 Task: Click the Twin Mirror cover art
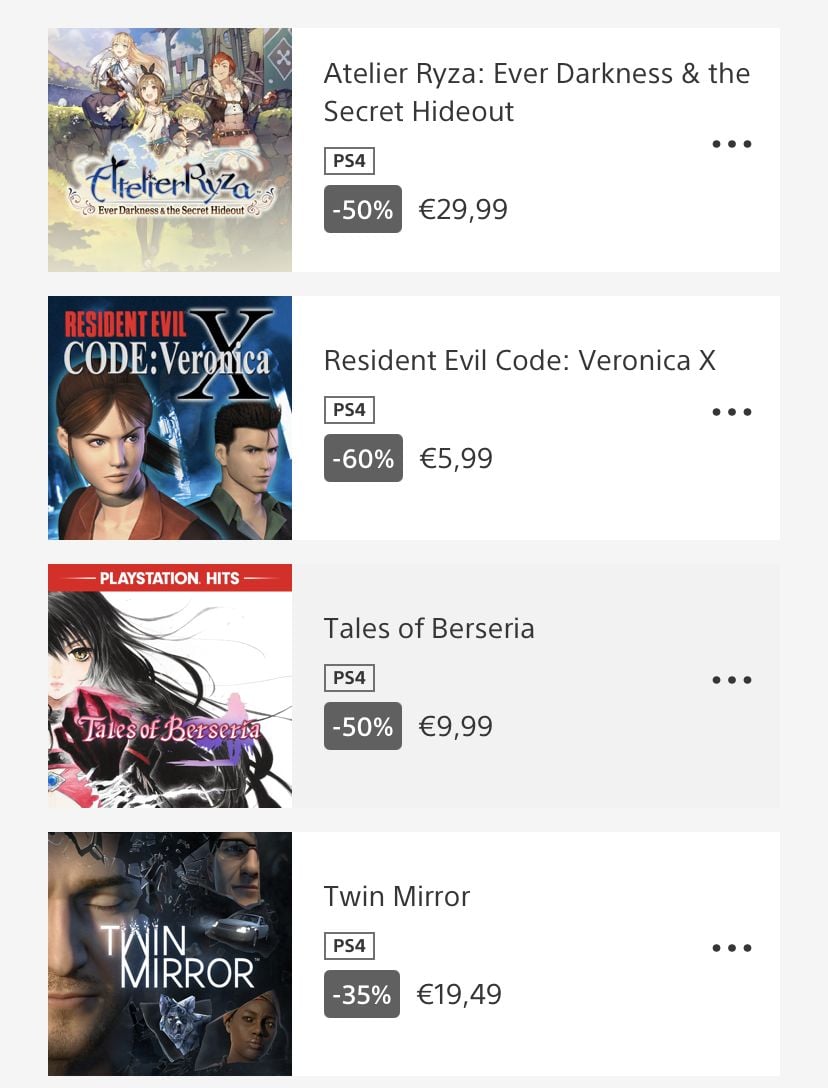[x=170, y=954]
